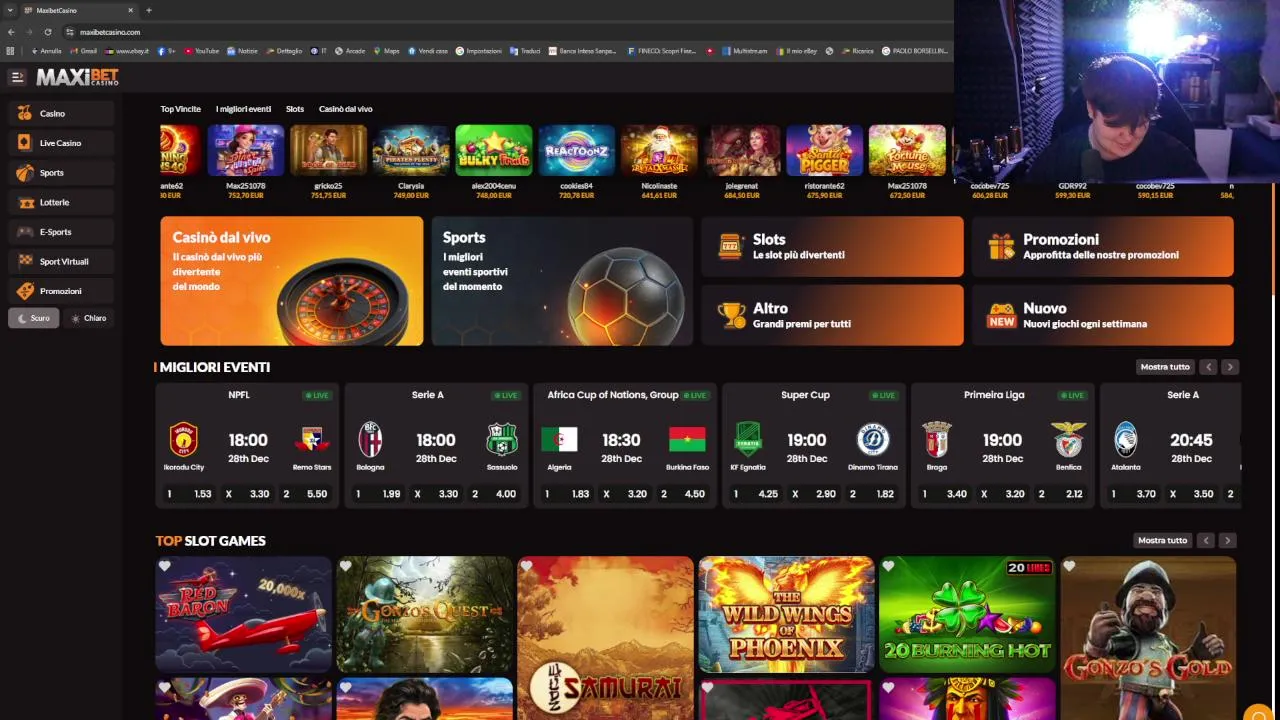Screen dimensions: 1280x720
Task: Open the YouTube bookmark
Action: point(201,51)
